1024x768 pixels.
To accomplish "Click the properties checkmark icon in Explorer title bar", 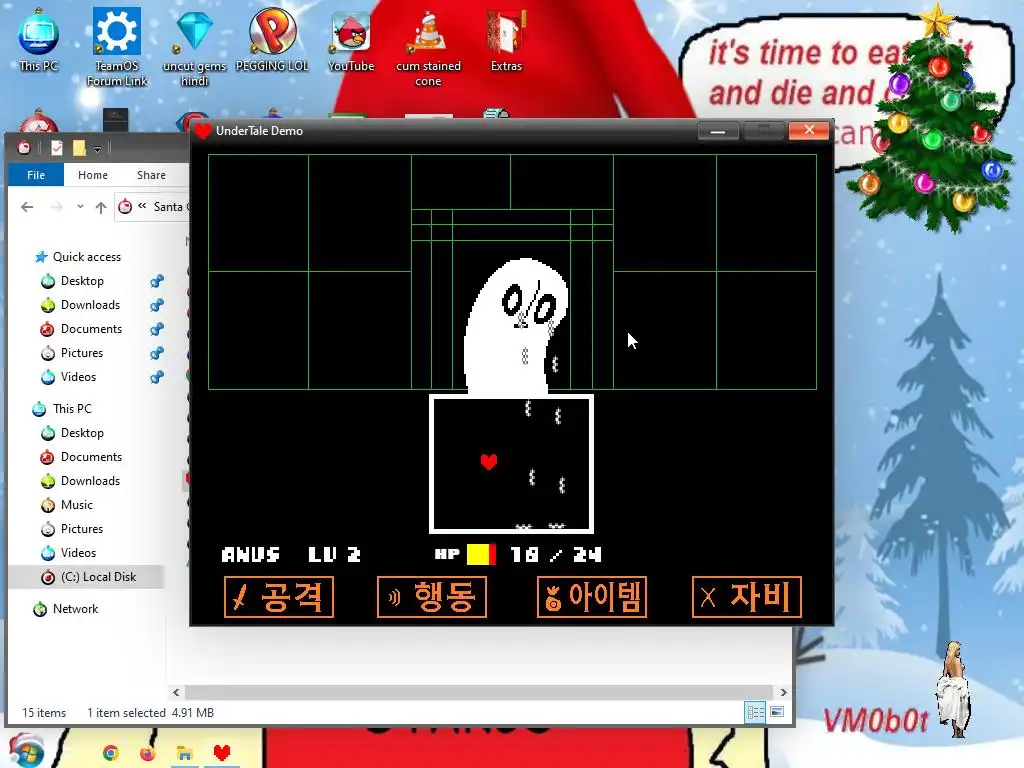I will click(x=57, y=148).
